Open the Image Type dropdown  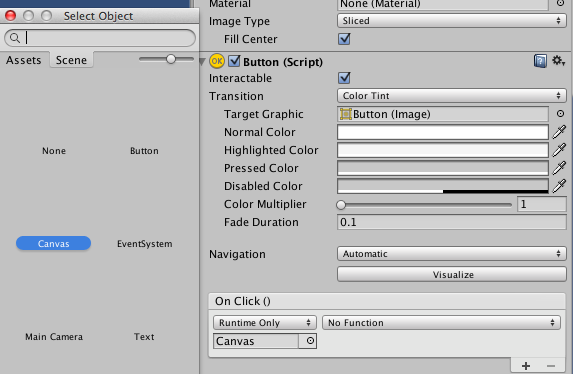[452, 21]
